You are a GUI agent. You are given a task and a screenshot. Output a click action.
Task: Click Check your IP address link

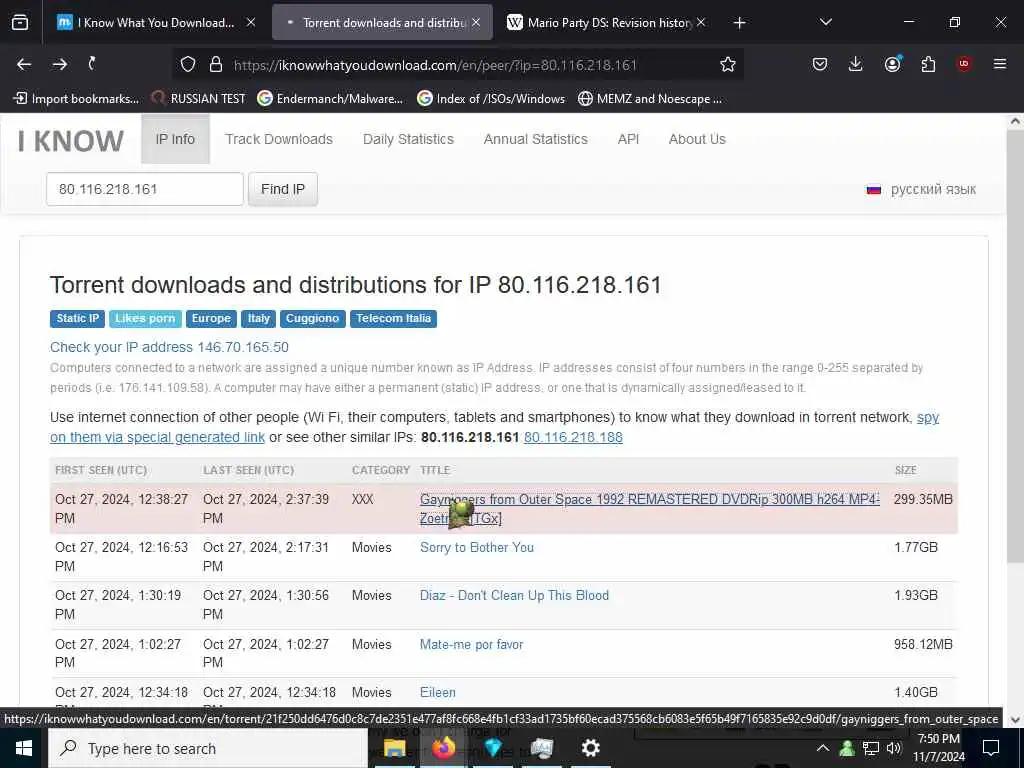pyautogui.click(x=169, y=347)
